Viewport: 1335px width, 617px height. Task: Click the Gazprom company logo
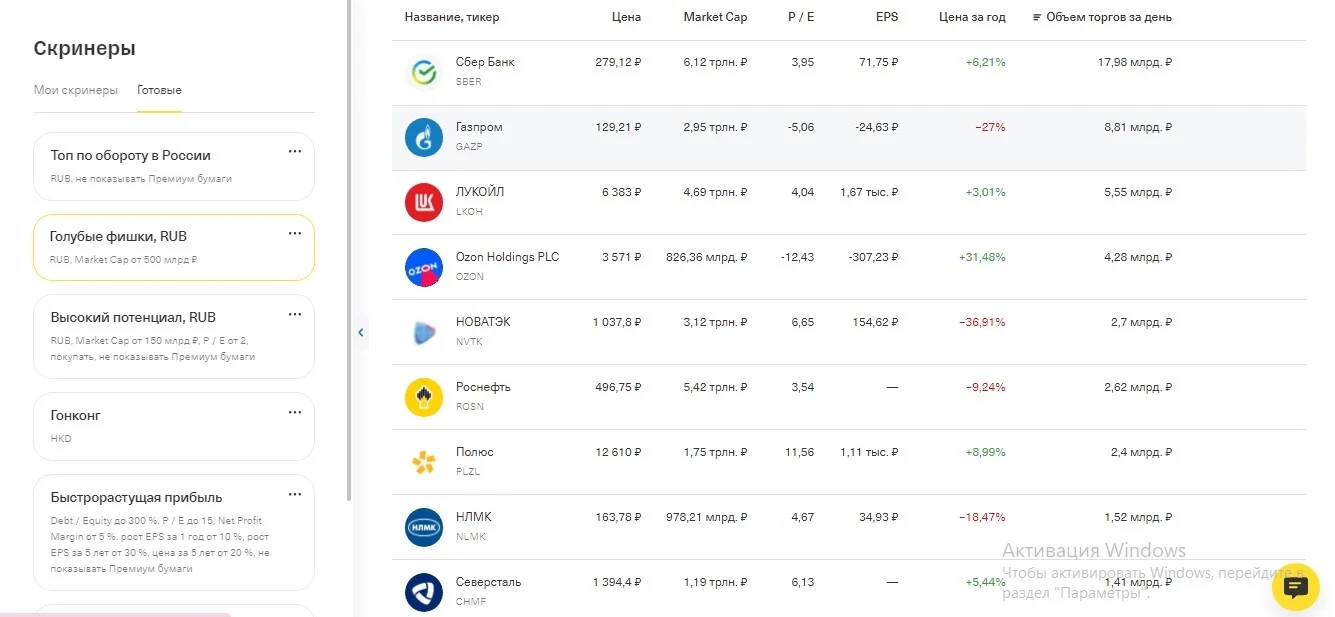click(424, 137)
